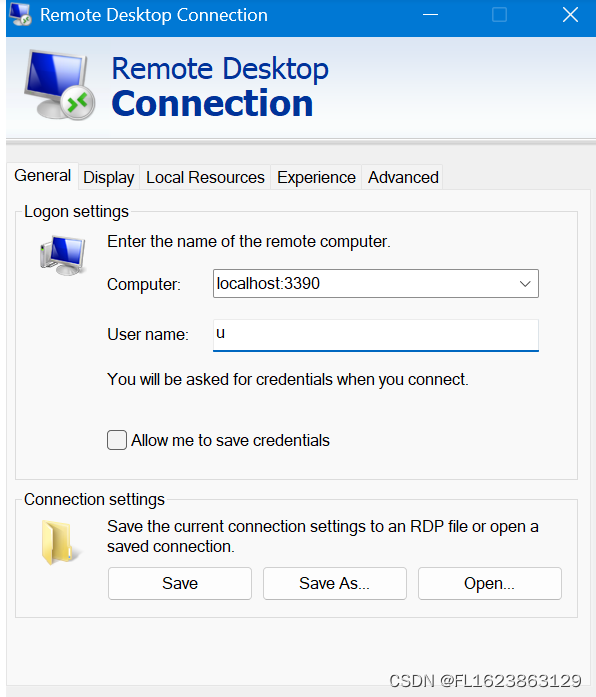
Task: Click the Save As... button
Action: tap(335, 583)
